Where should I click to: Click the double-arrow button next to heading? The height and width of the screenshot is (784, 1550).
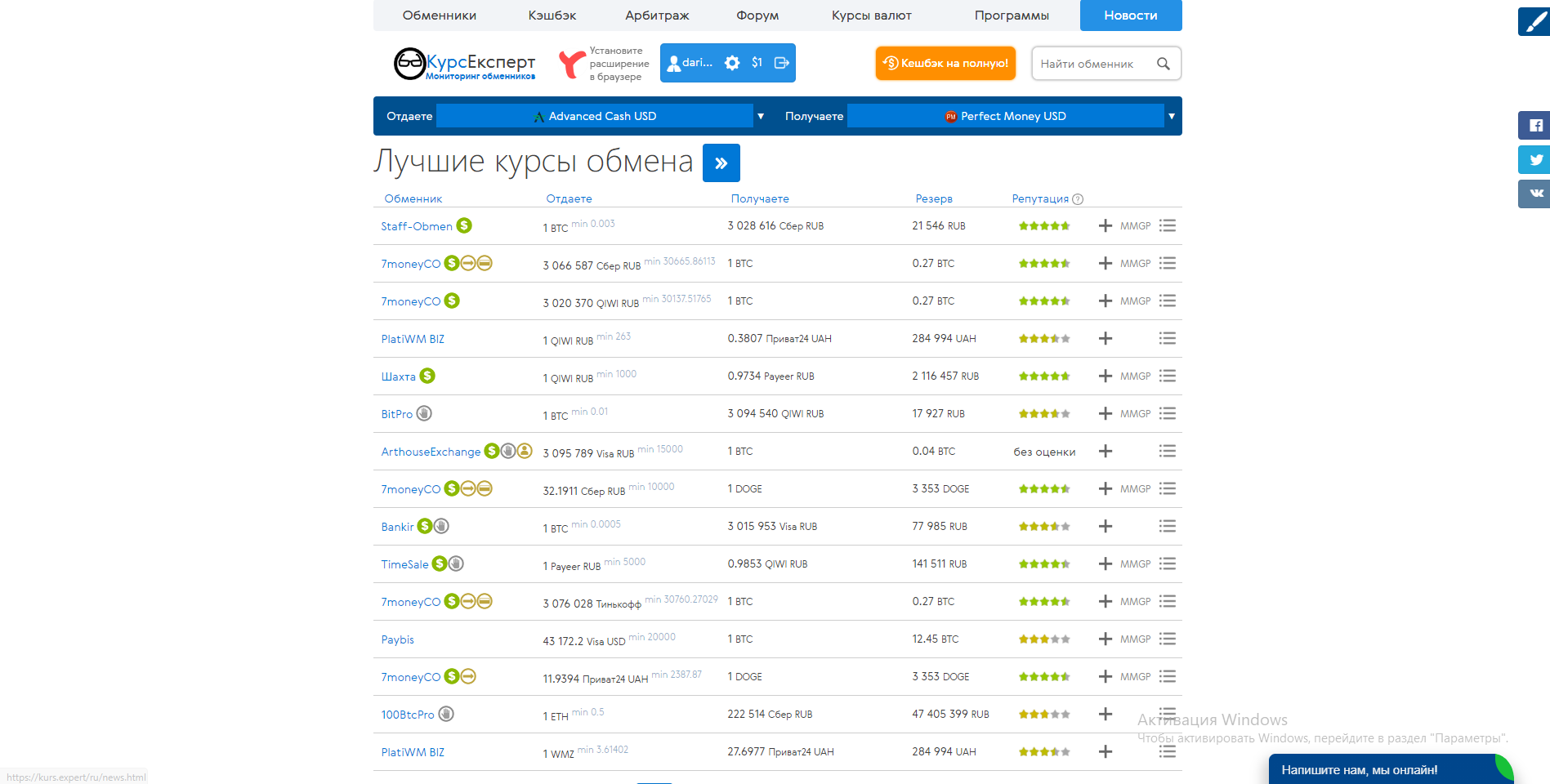pos(721,163)
